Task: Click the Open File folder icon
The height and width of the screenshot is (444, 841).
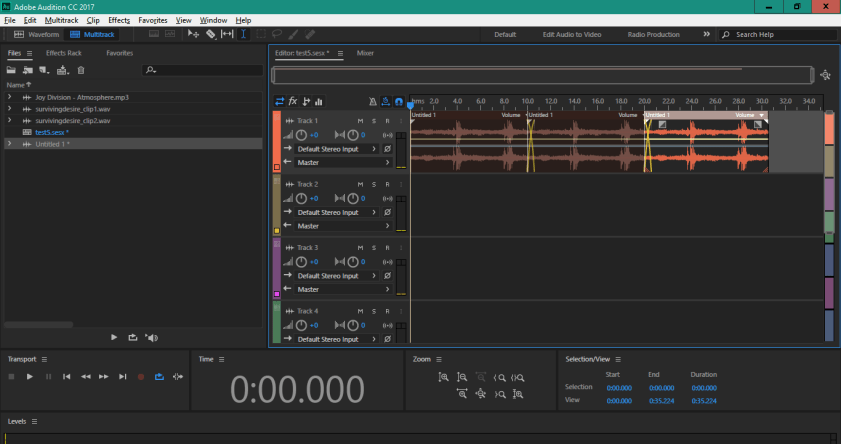Action: 12,70
